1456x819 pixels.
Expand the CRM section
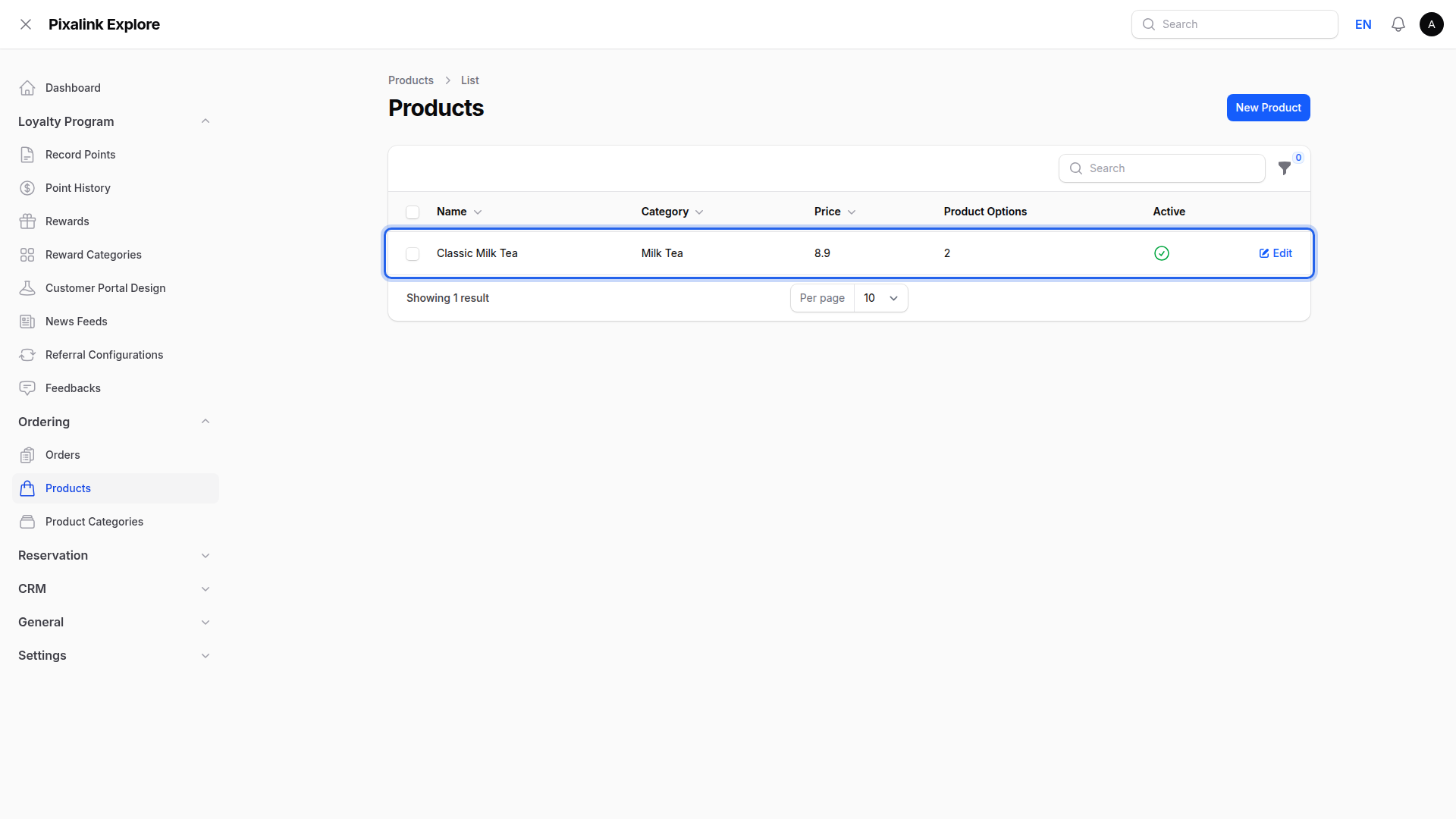pos(206,589)
